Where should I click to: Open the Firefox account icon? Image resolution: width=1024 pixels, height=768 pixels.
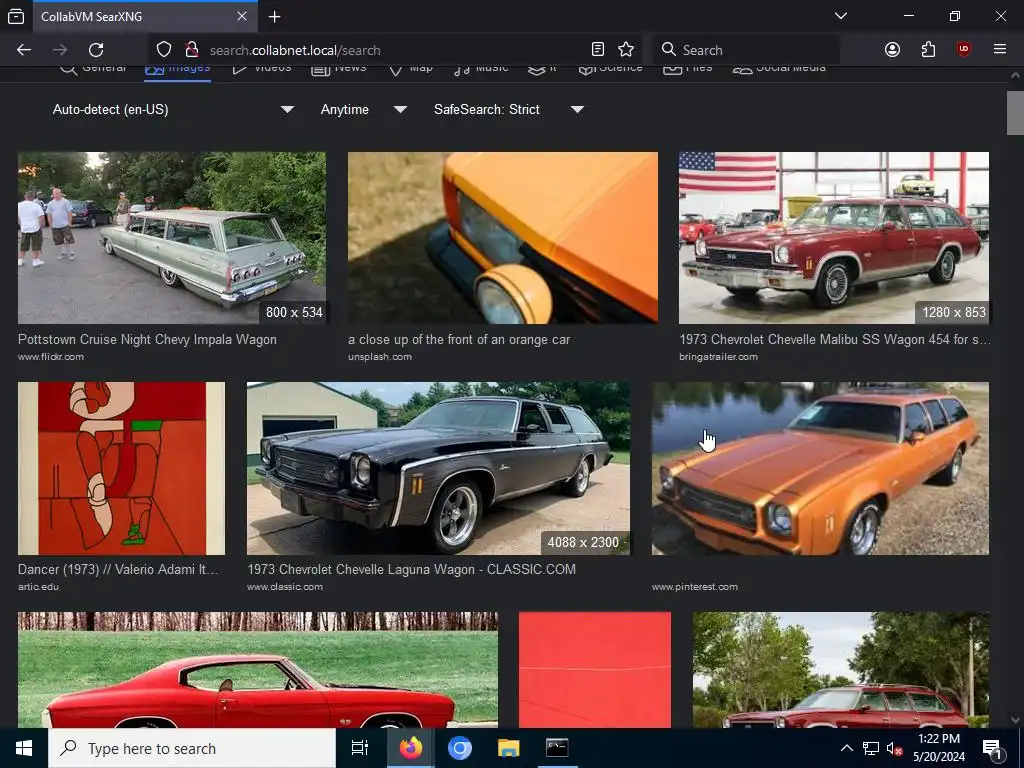tap(892, 50)
